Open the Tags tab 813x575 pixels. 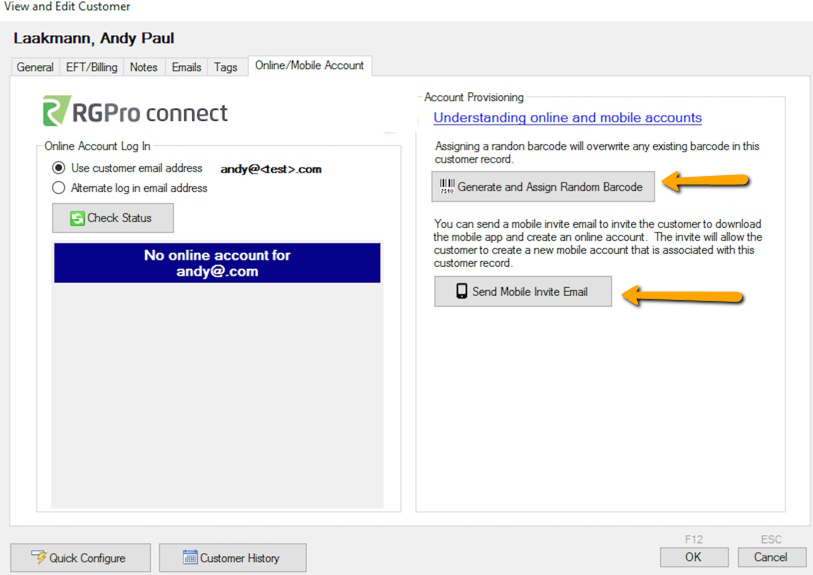click(x=226, y=67)
